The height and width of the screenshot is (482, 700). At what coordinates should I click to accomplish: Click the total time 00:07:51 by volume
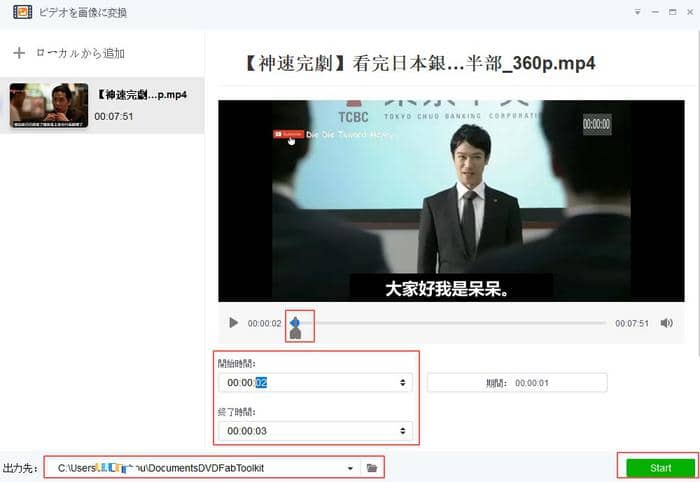pos(632,323)
